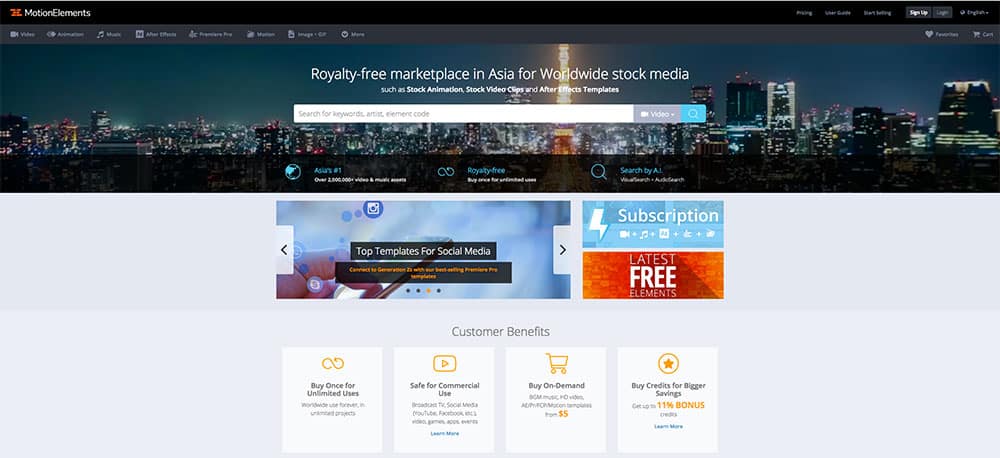
Task: Click the keyword search input field
Action: point(464,114)
